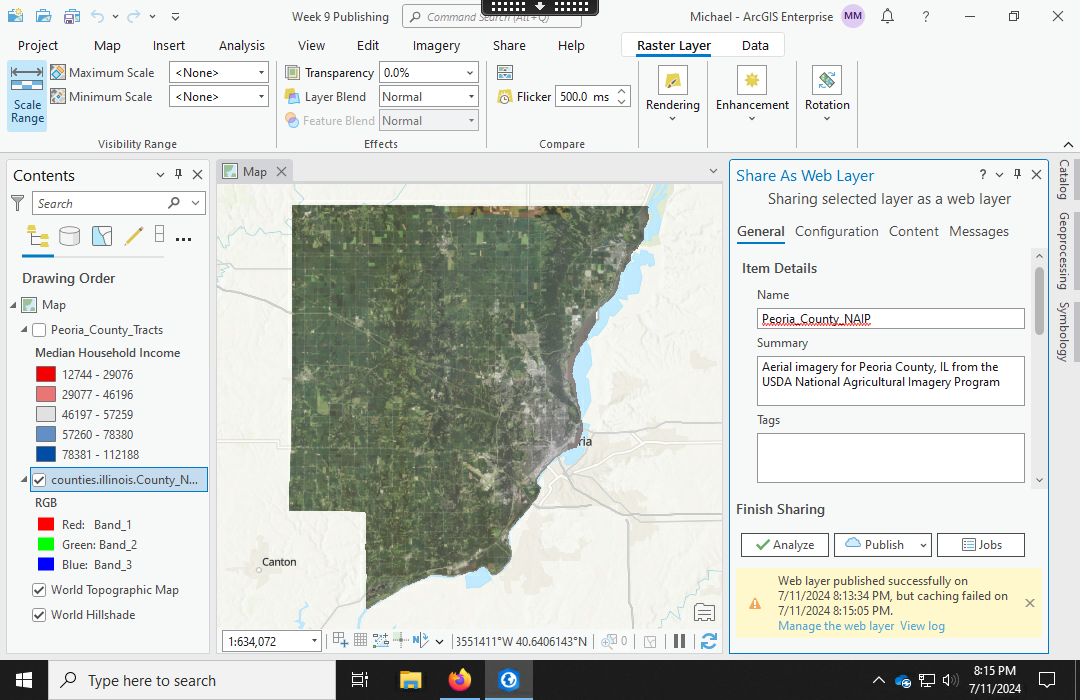Toggle World Hillshade layer visibility
This screenshot has width=1080, height=700.
(x=39, y=615)
